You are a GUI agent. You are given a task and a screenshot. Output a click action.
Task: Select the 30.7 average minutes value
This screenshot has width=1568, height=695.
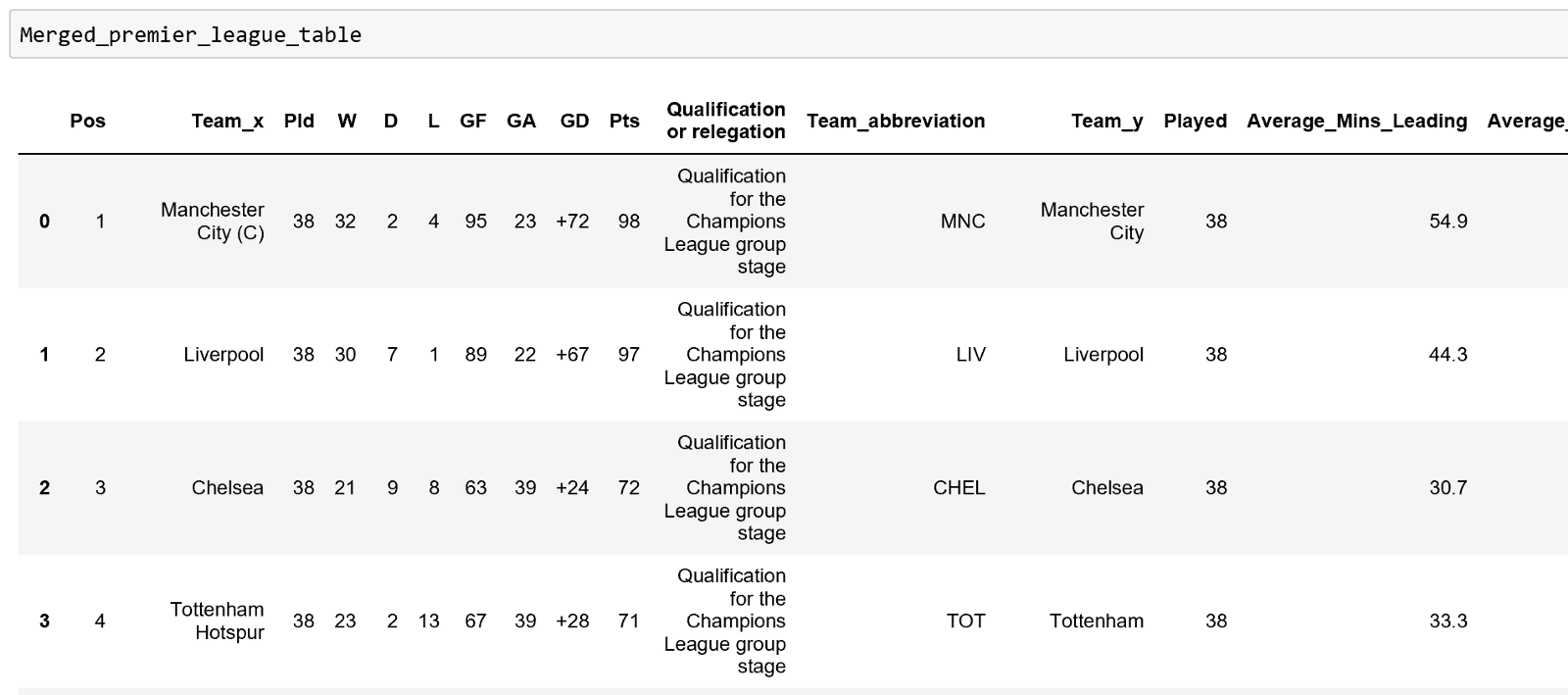click(x=1447, y=488)
